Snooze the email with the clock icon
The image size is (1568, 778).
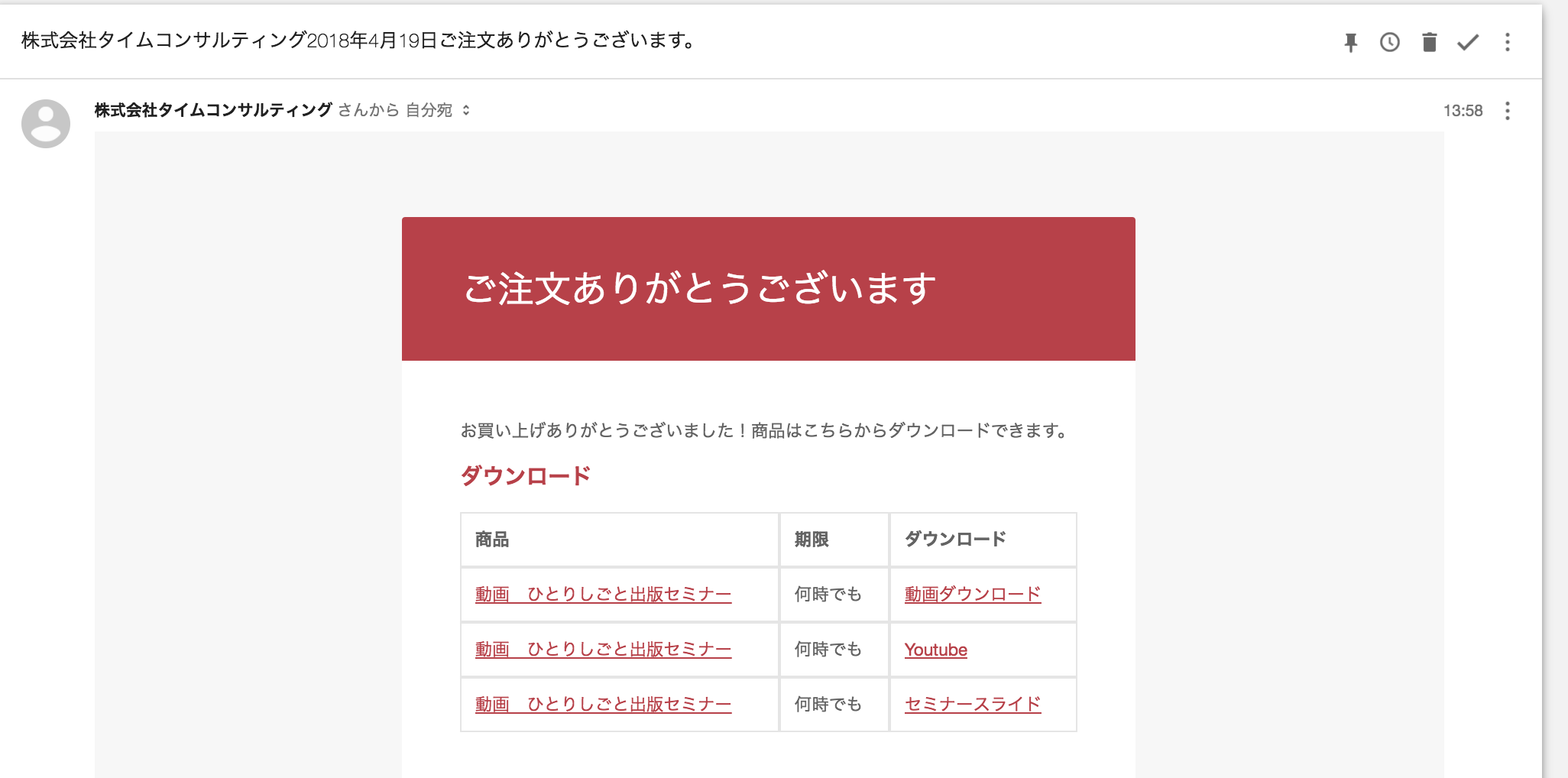pyautogui.click(x=1389, y=42)
